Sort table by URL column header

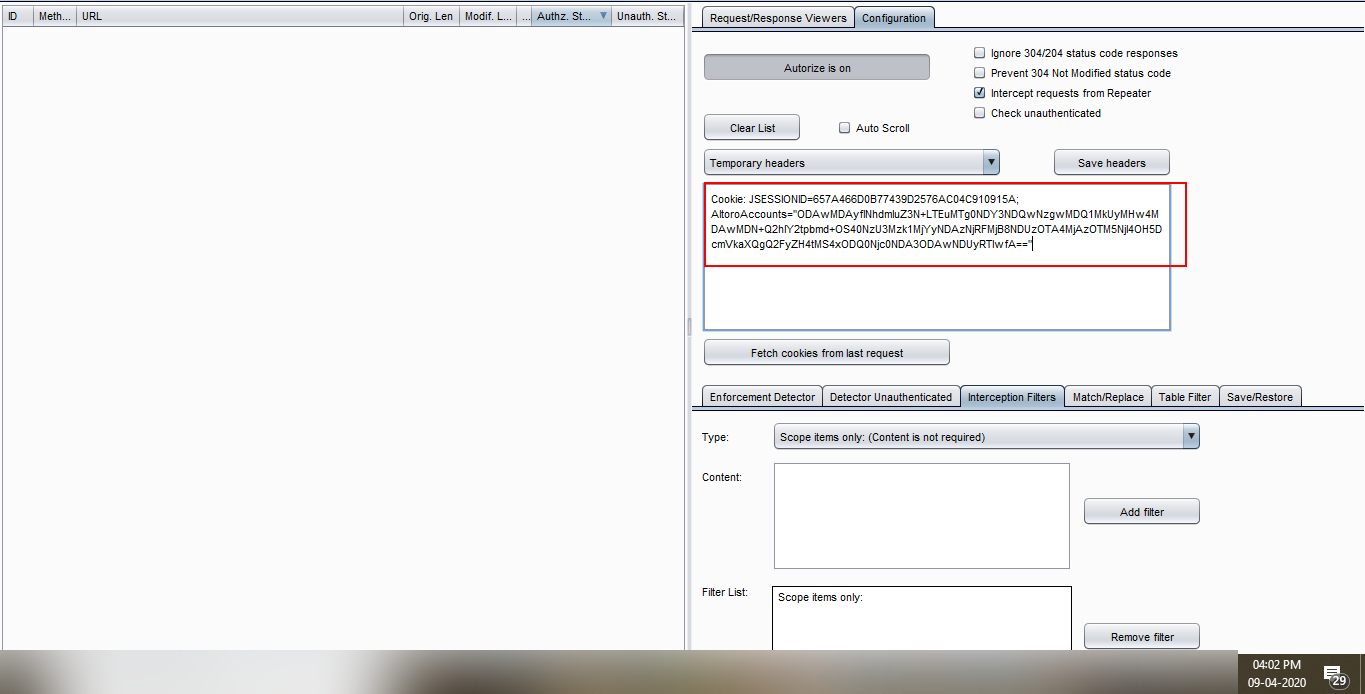point(240,16)
